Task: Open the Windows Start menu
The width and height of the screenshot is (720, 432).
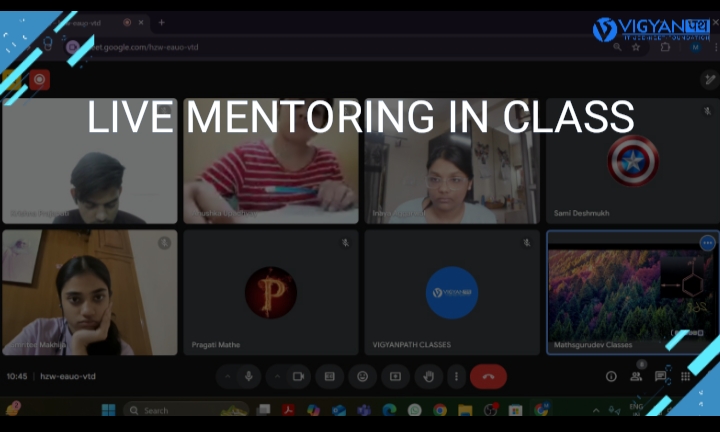Action: pyautogui.click(x=108, y=410)
